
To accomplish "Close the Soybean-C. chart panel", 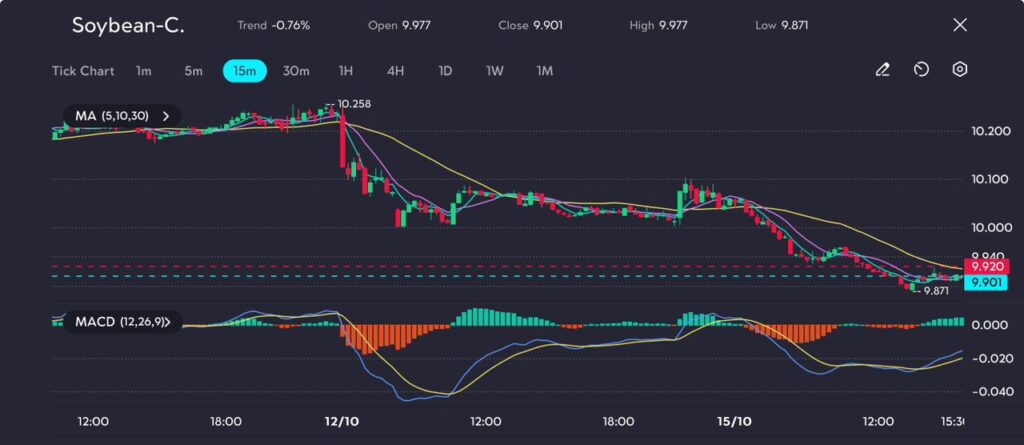I will (x=960, y=25).
